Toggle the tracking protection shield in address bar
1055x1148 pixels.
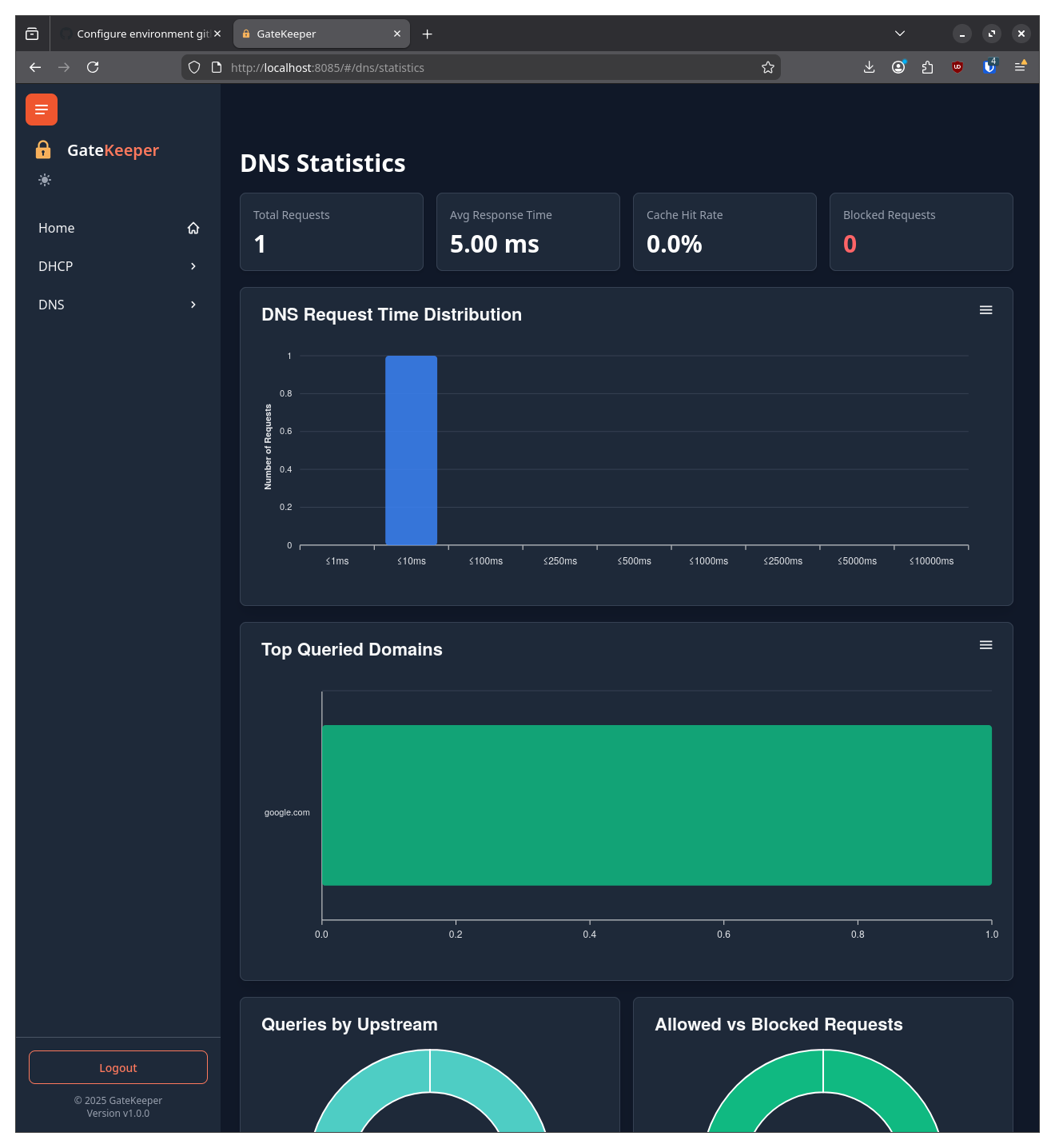coord(194,67)
